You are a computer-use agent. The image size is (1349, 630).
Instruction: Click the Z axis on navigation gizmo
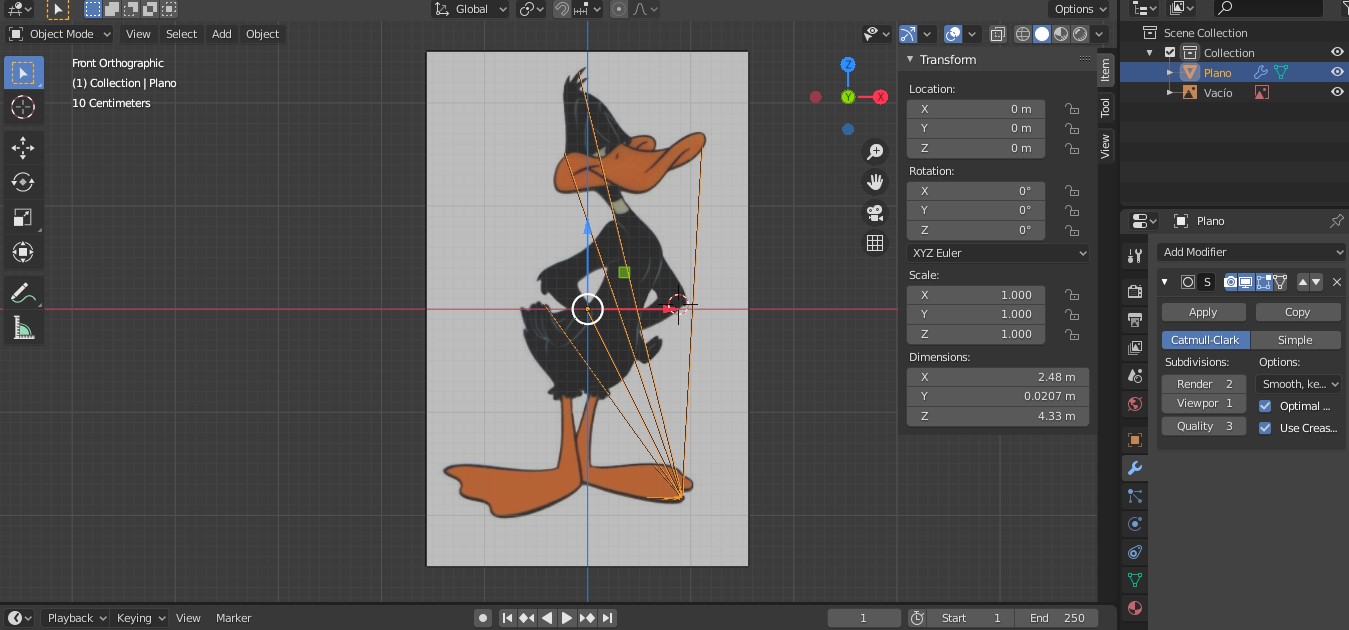[847, 65]
